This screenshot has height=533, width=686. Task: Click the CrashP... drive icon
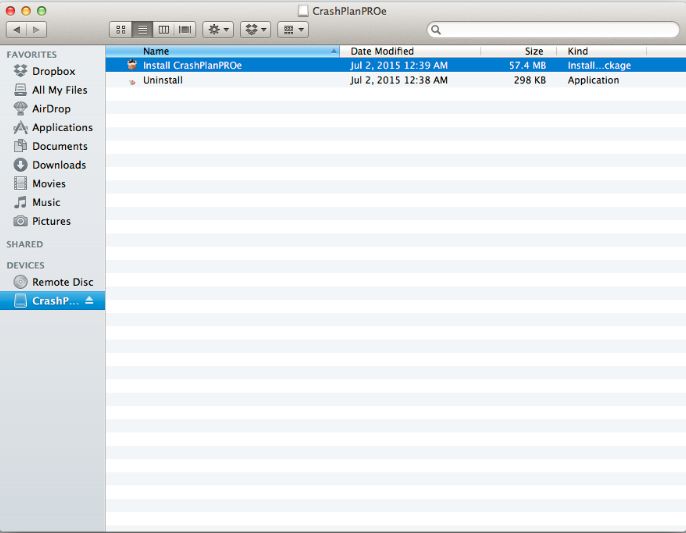[20, 301]
